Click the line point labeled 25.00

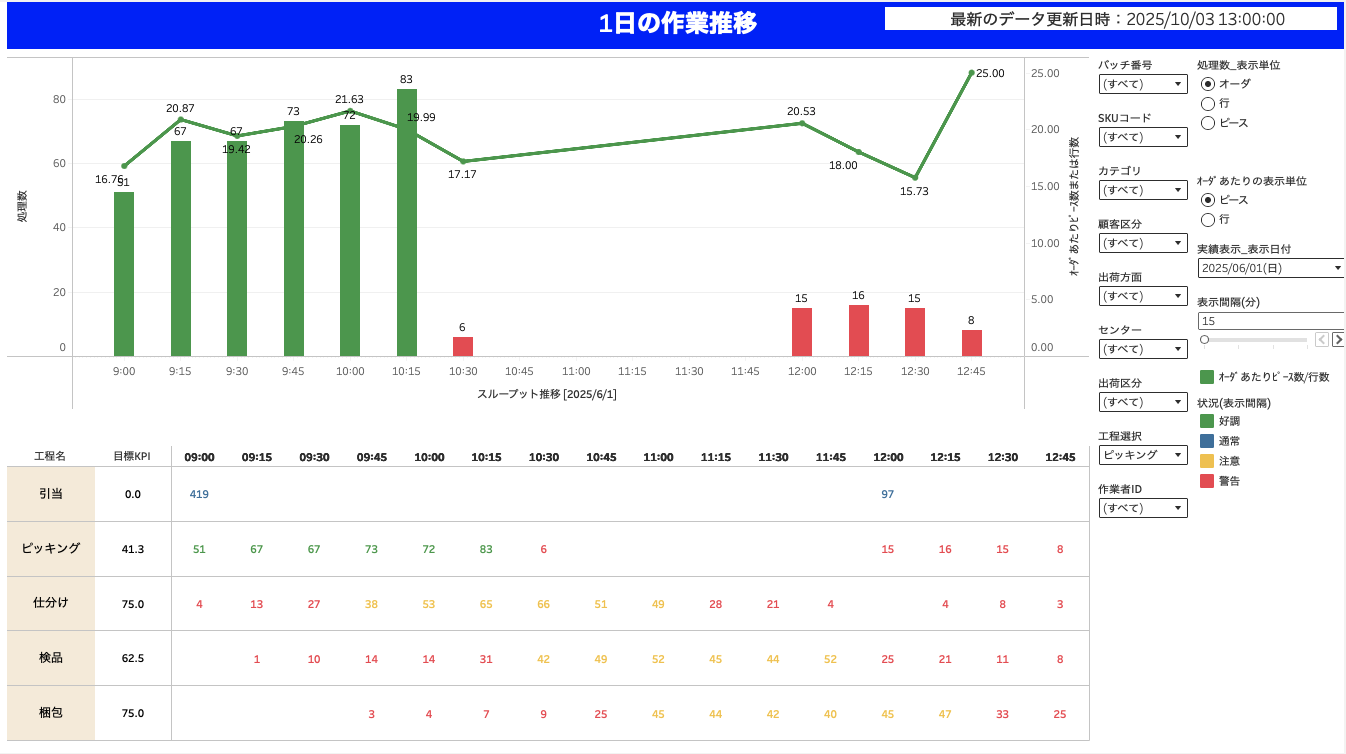[x=971, y=73]
